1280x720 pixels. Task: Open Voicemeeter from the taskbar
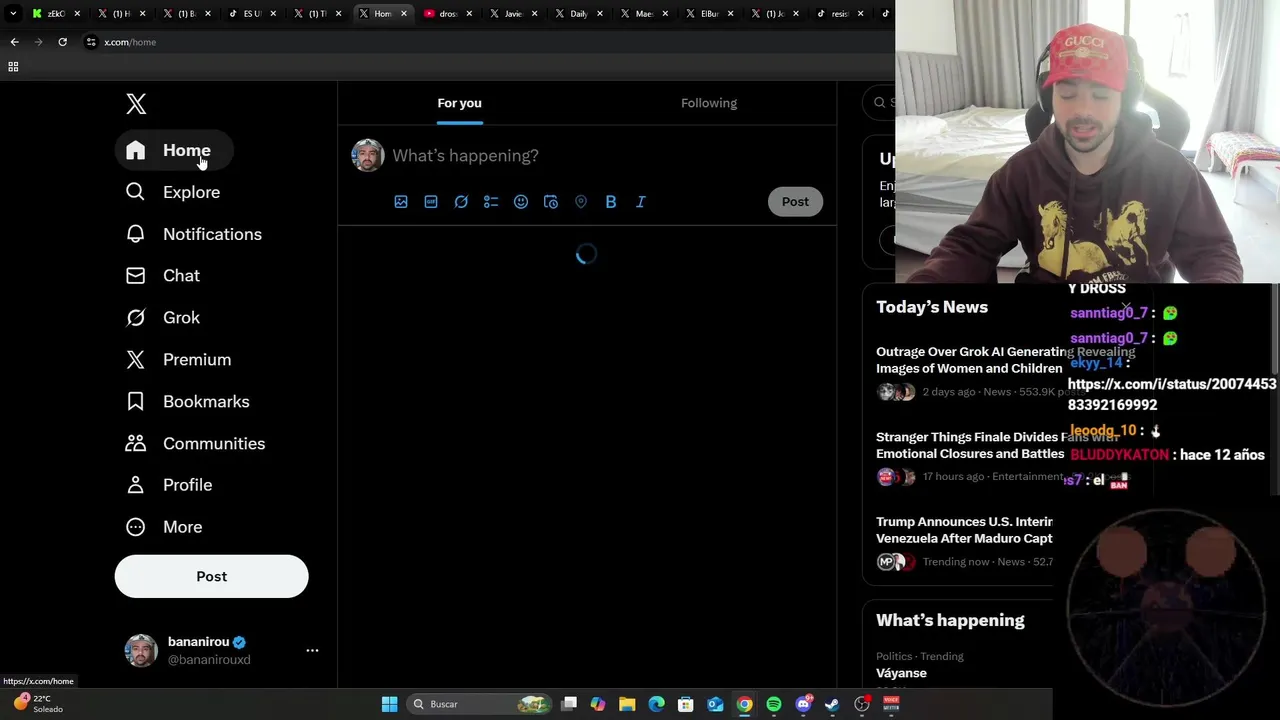(891, 704)
